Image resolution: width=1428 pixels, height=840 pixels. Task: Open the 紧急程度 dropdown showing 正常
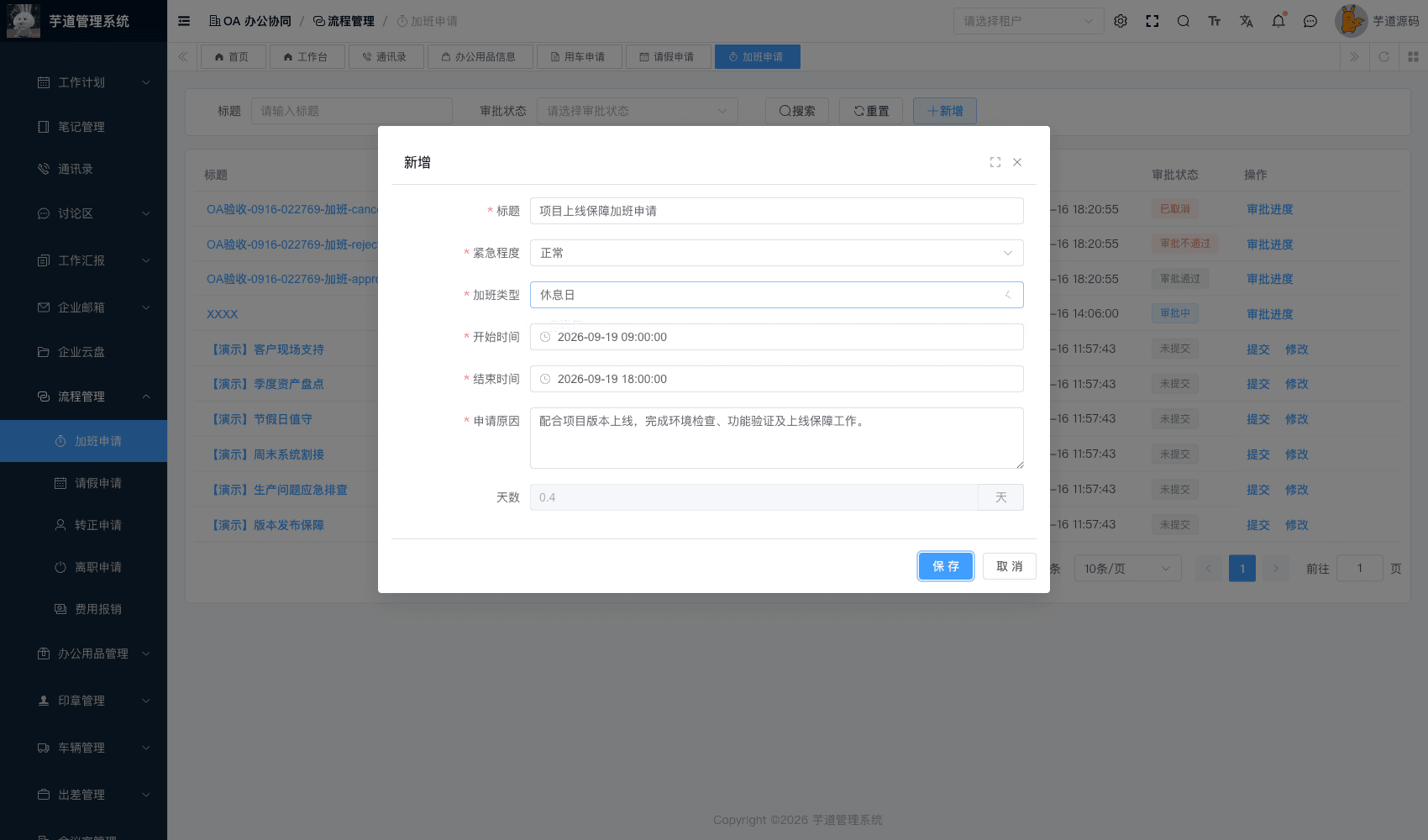pyautogui.click(x=777, y=253)
